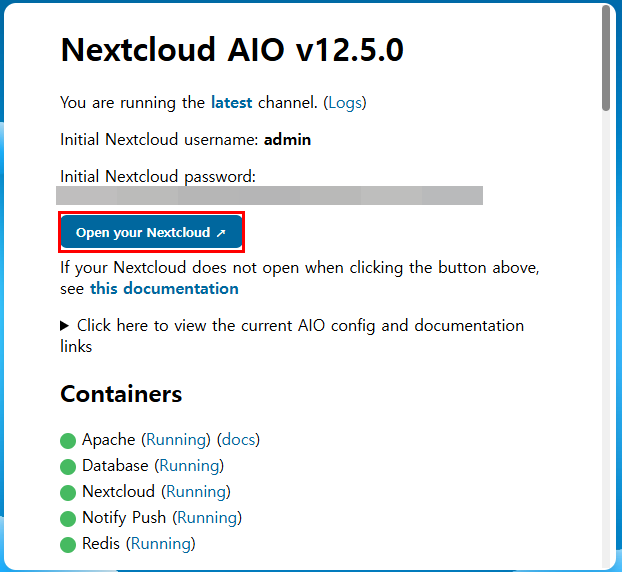The height and width of the screenshot is (572, 622).
Task: Click the hidden initial password field
Action: 270,195
